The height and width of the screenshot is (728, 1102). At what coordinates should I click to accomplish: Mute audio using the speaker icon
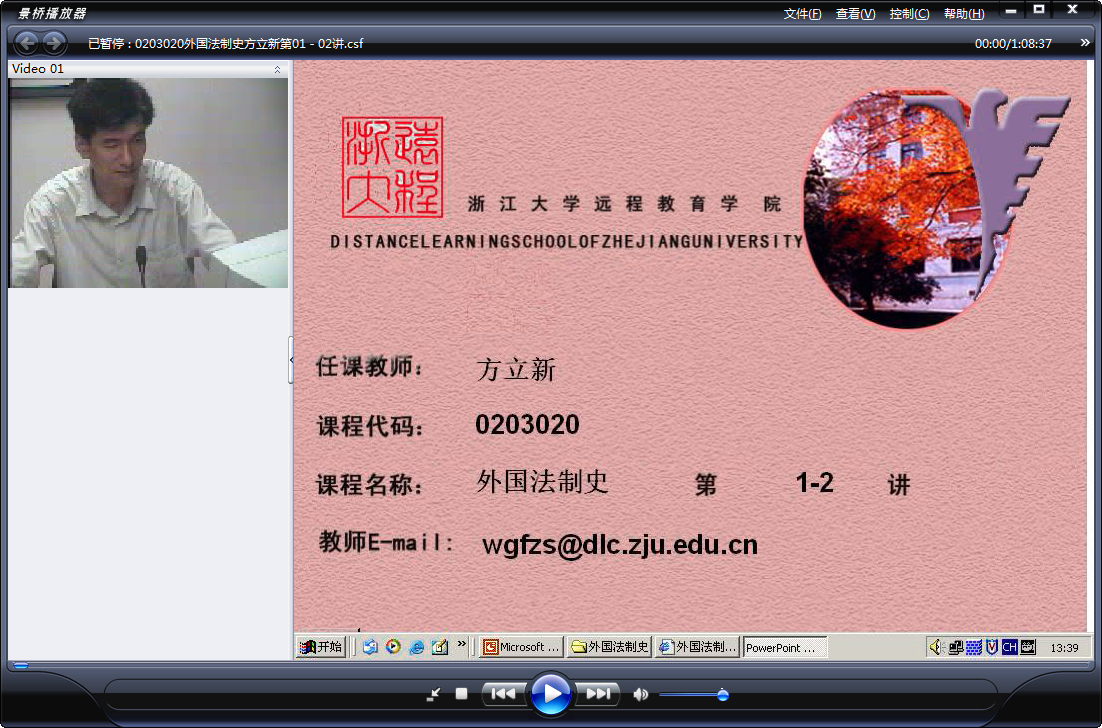640,695
